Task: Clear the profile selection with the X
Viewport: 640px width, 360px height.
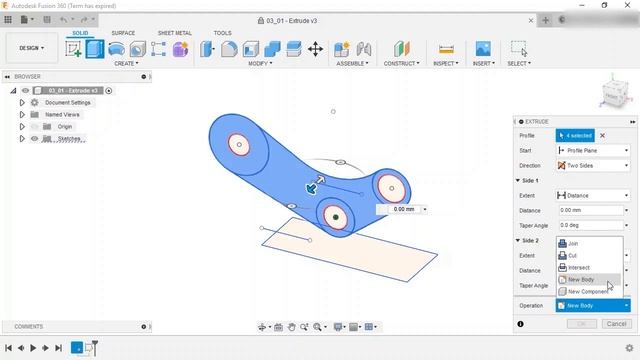Action: [602, 136]
